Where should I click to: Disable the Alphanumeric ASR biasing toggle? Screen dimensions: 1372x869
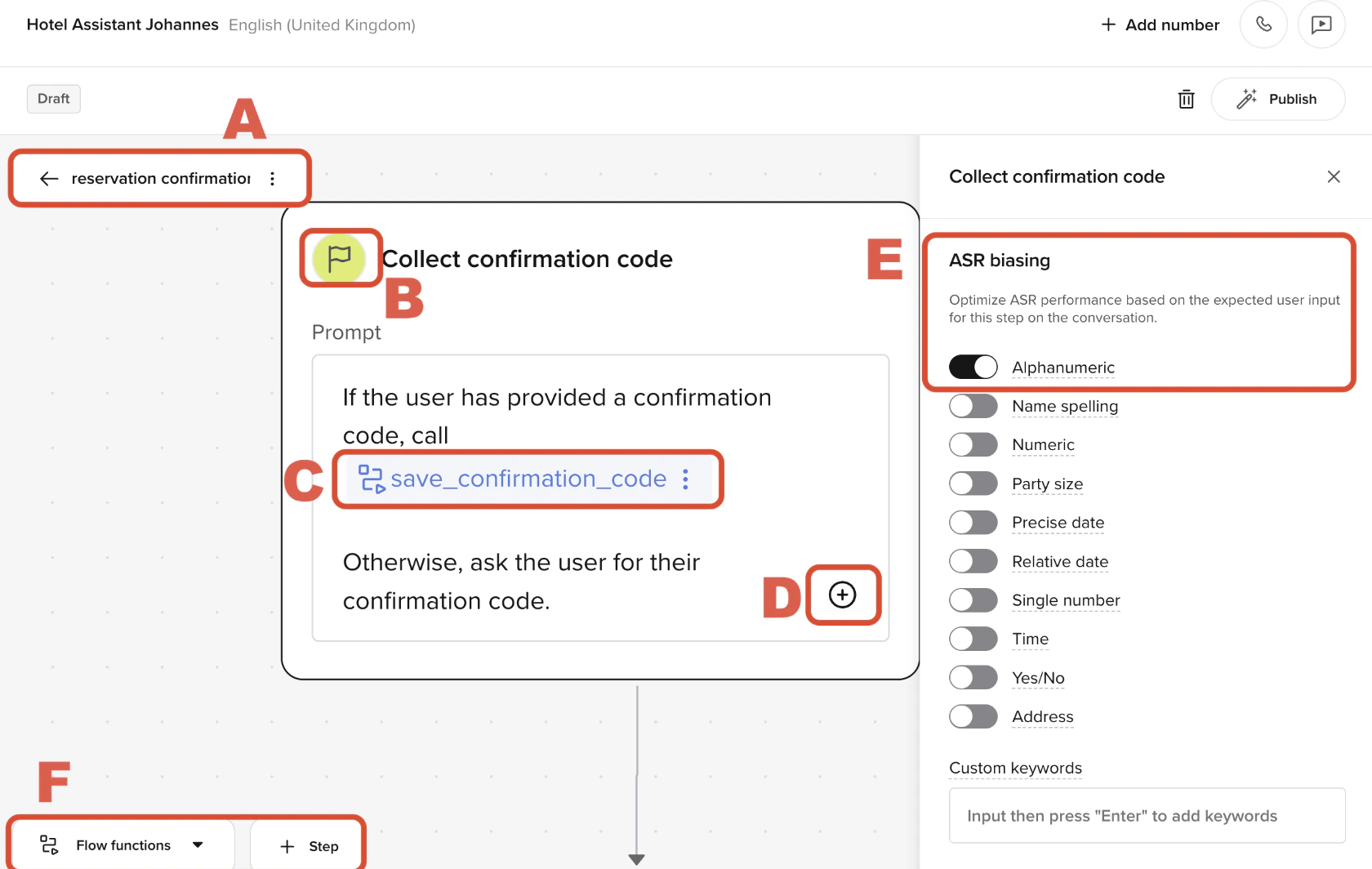click(973, 367)
